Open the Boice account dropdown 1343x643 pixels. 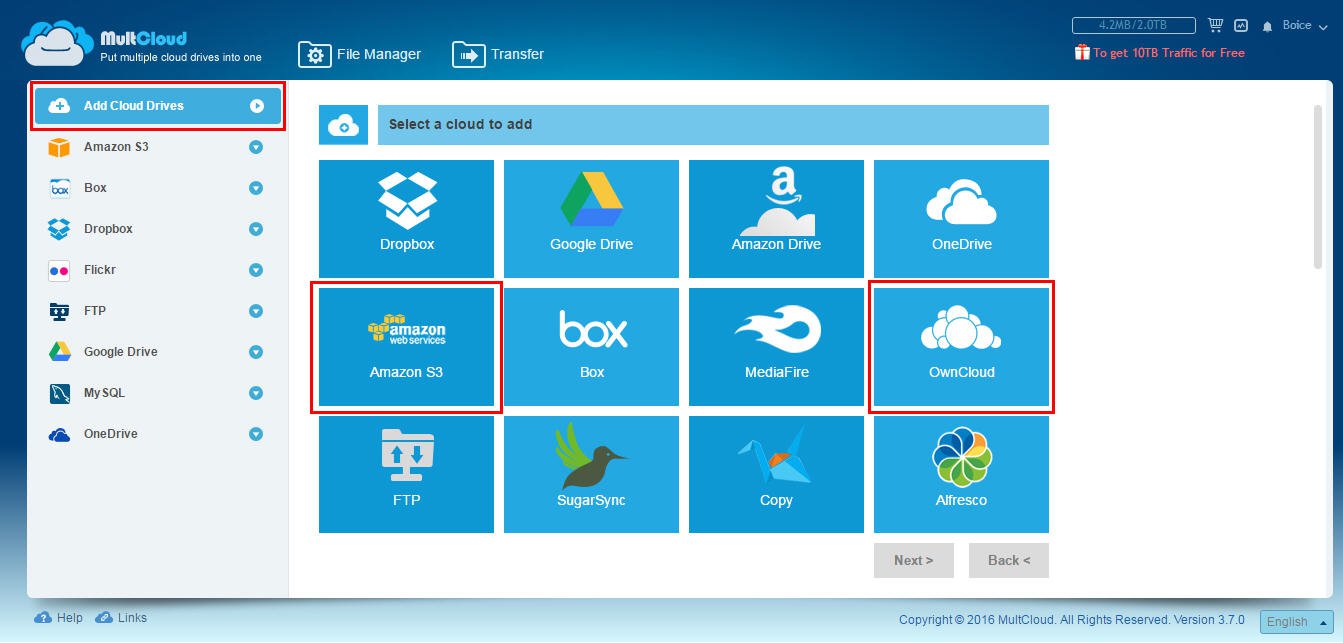1303,26
